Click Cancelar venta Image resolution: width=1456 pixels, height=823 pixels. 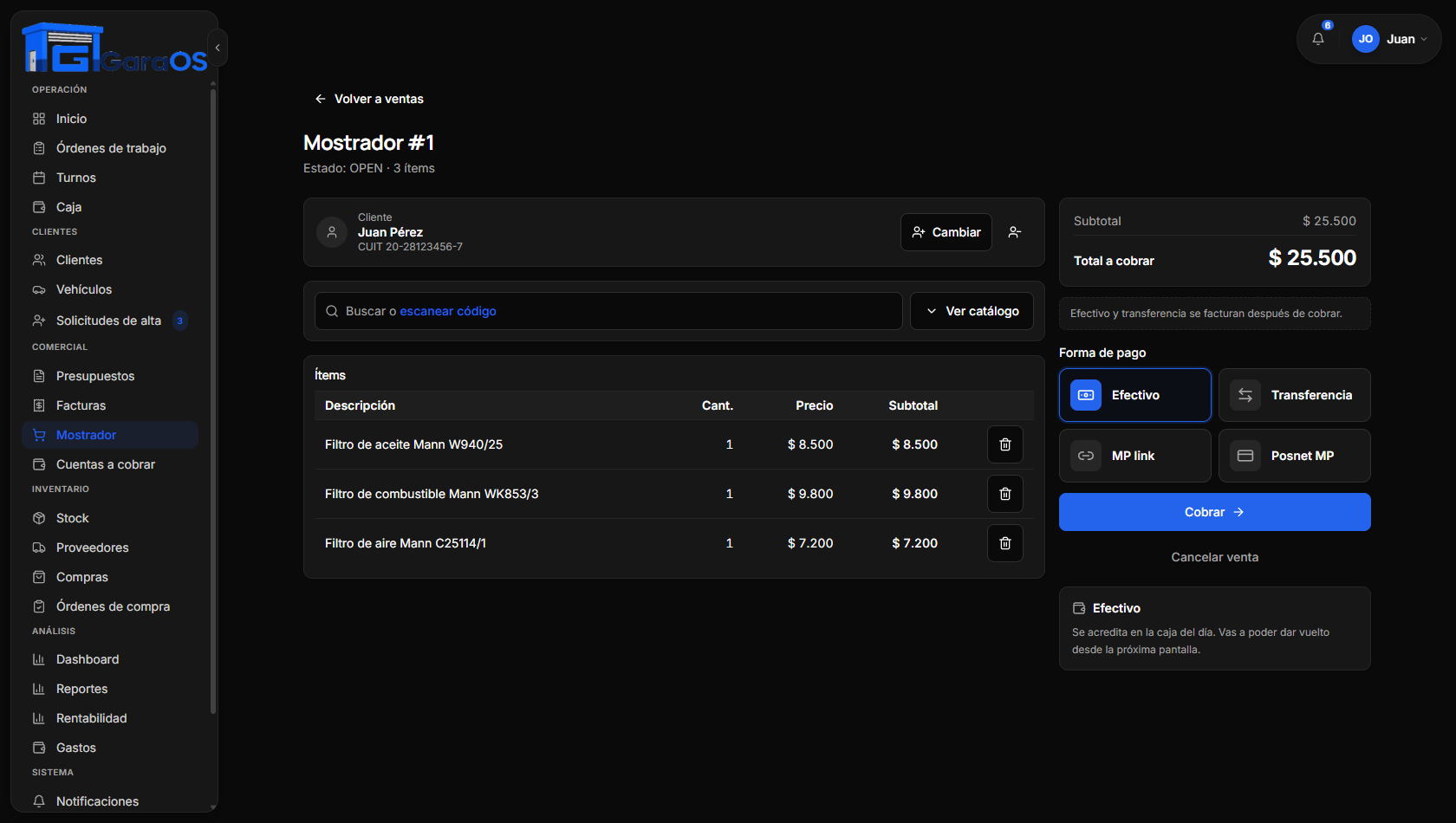tap(1215, 557)
